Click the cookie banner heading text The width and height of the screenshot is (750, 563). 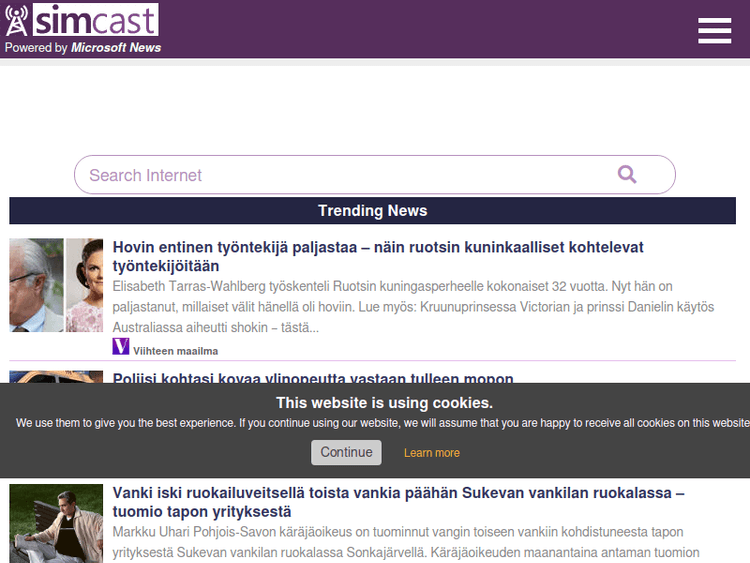(x=384, y=403)
